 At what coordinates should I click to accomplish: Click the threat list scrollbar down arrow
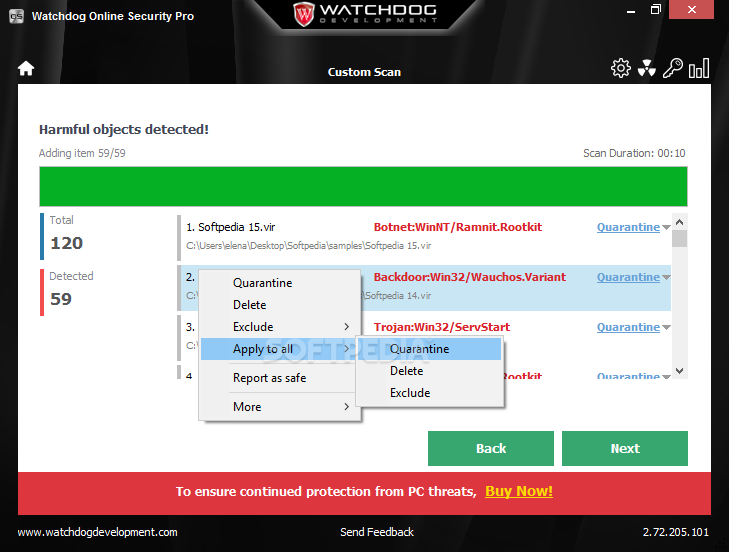coord(679,371)
